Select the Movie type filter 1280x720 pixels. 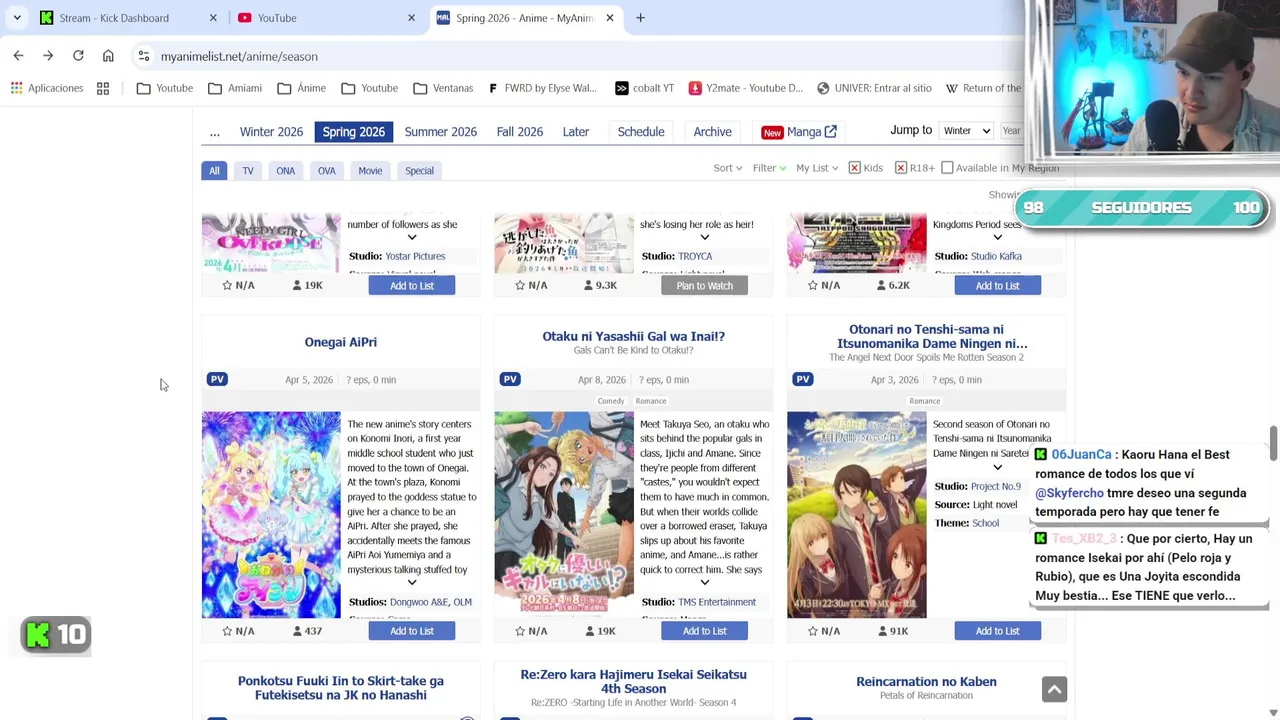coord(370,171)
